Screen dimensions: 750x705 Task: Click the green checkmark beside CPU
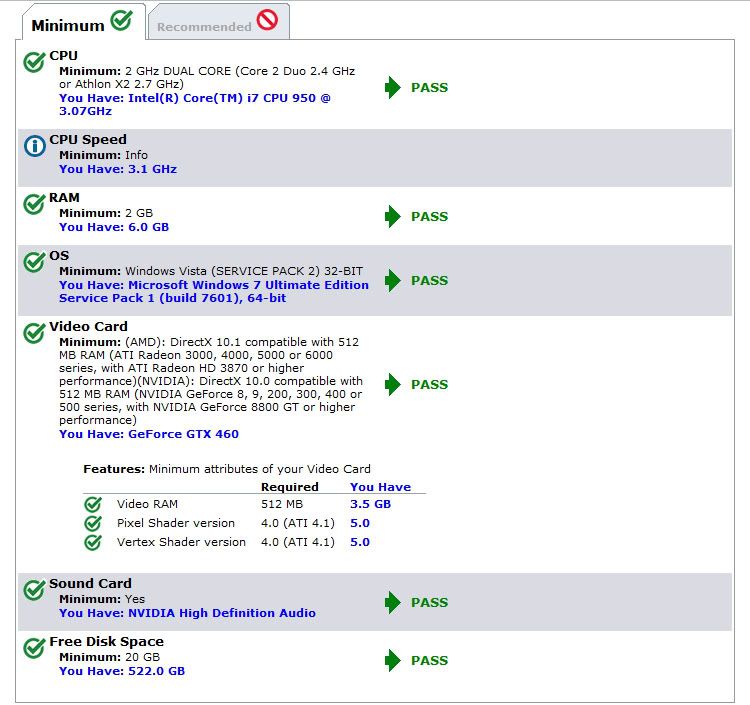point(35,63)
